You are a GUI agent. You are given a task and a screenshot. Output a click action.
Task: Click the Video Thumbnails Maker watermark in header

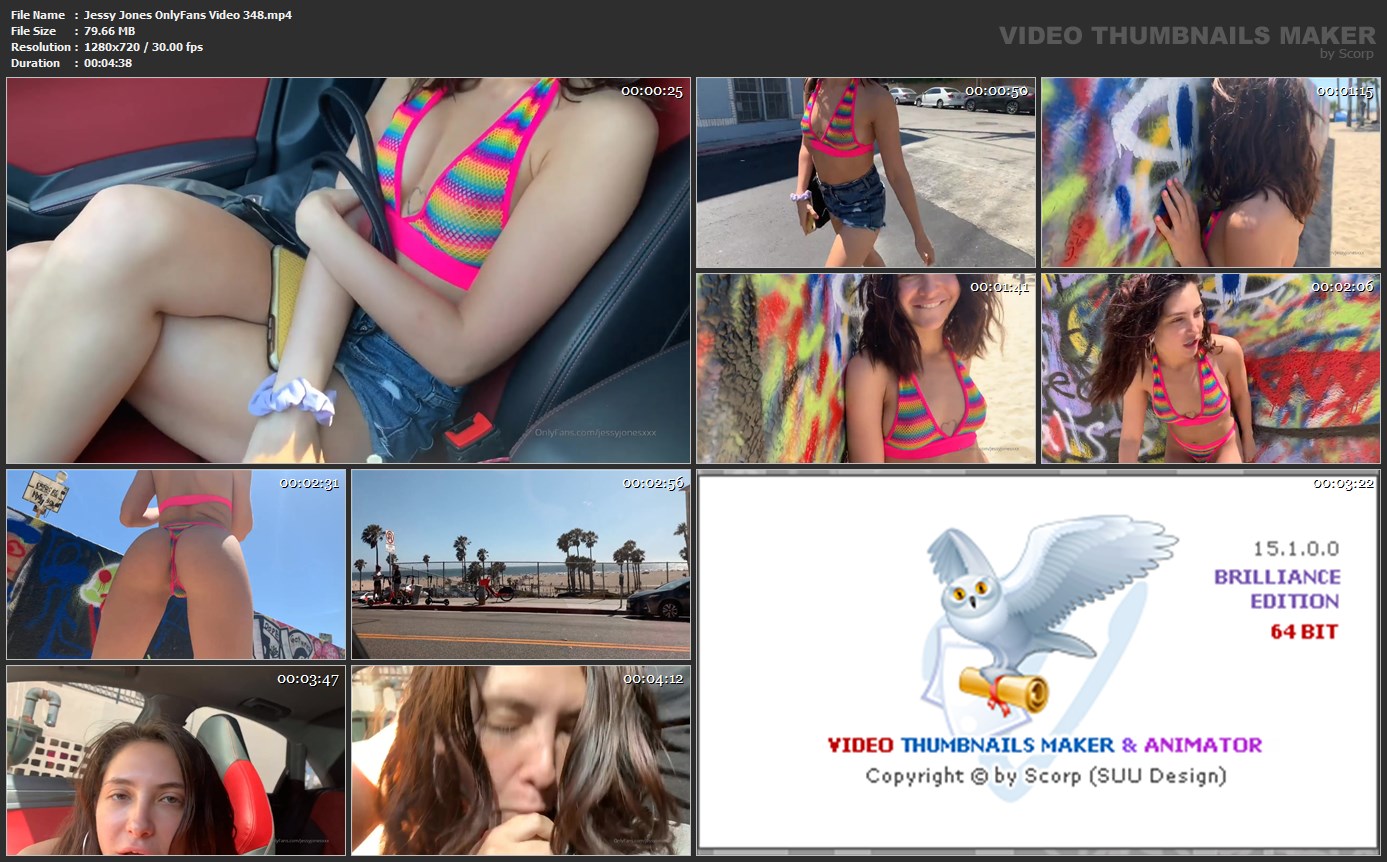tap(1187, 35)
